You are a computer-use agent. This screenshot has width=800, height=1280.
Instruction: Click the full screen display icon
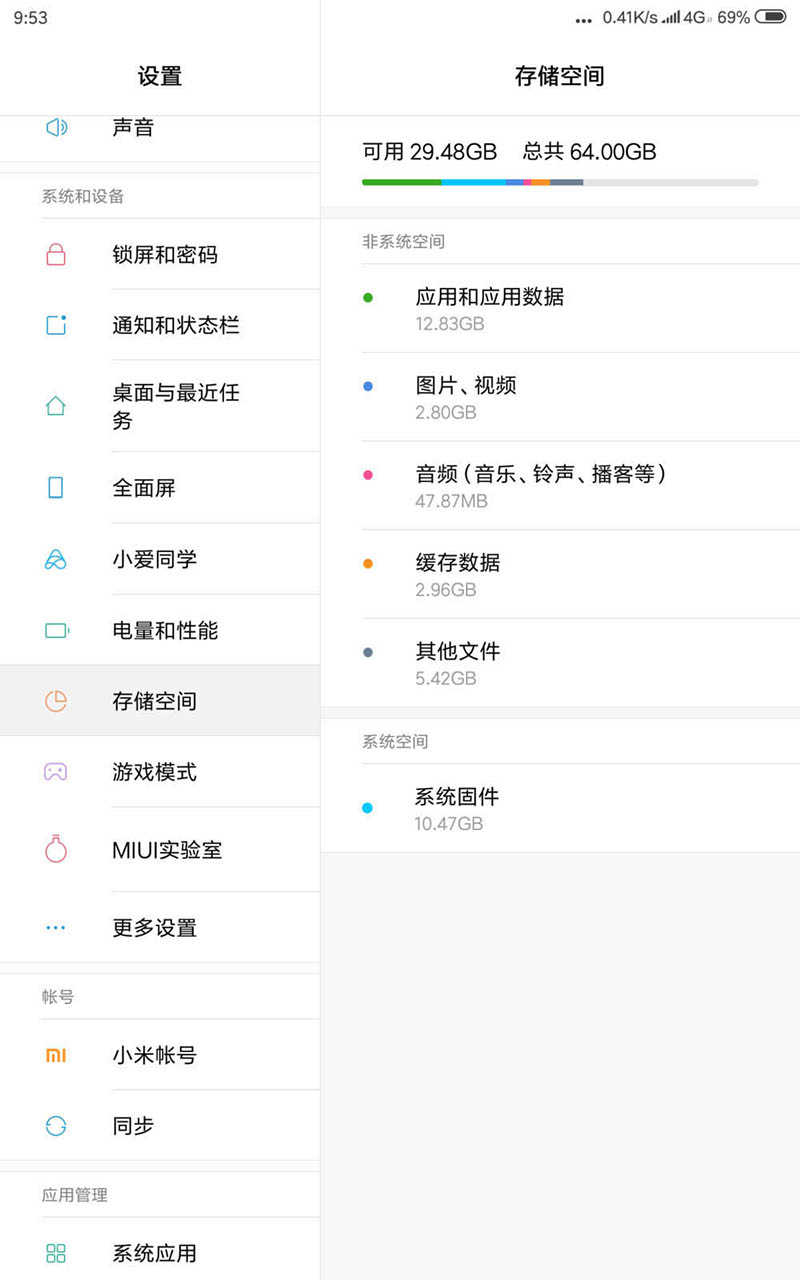click(56, 488)
